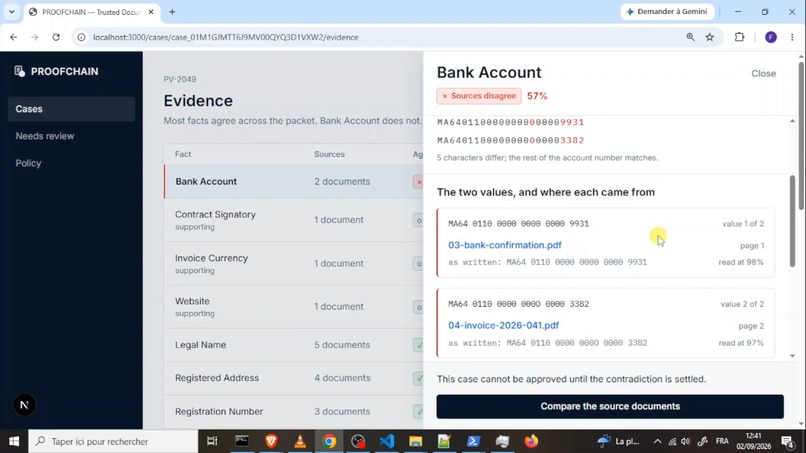Click the taskbar search box
The width and height of the screenshot is (806, 453).
[113, 441]
